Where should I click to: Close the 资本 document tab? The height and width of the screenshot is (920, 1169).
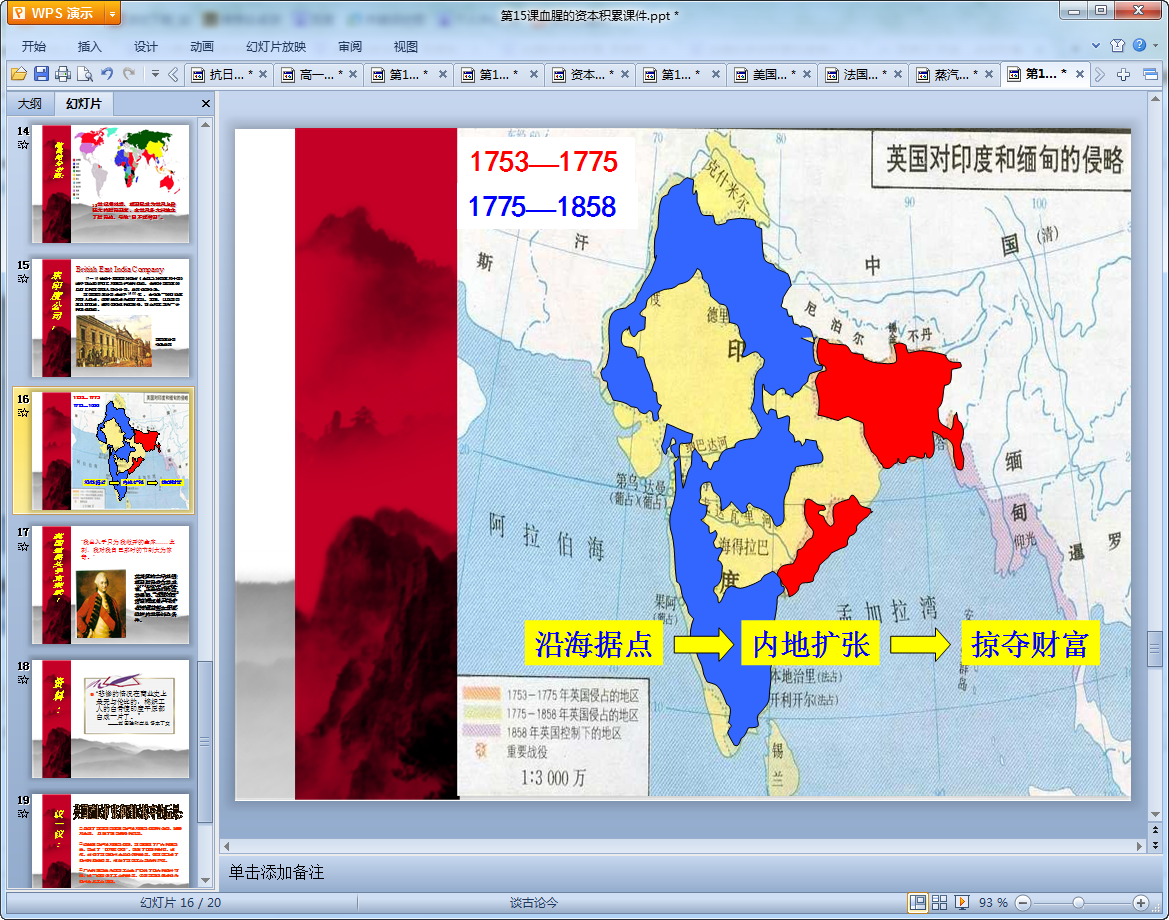click(x=625, y=74)
